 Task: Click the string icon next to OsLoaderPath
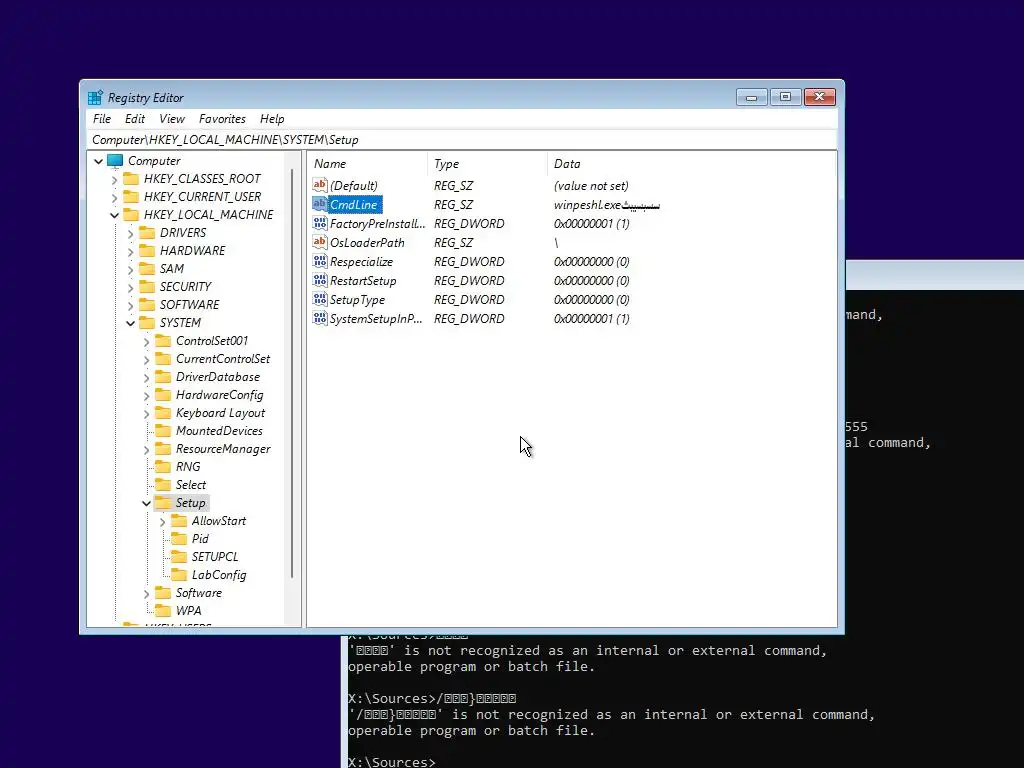tap(319, 242)
